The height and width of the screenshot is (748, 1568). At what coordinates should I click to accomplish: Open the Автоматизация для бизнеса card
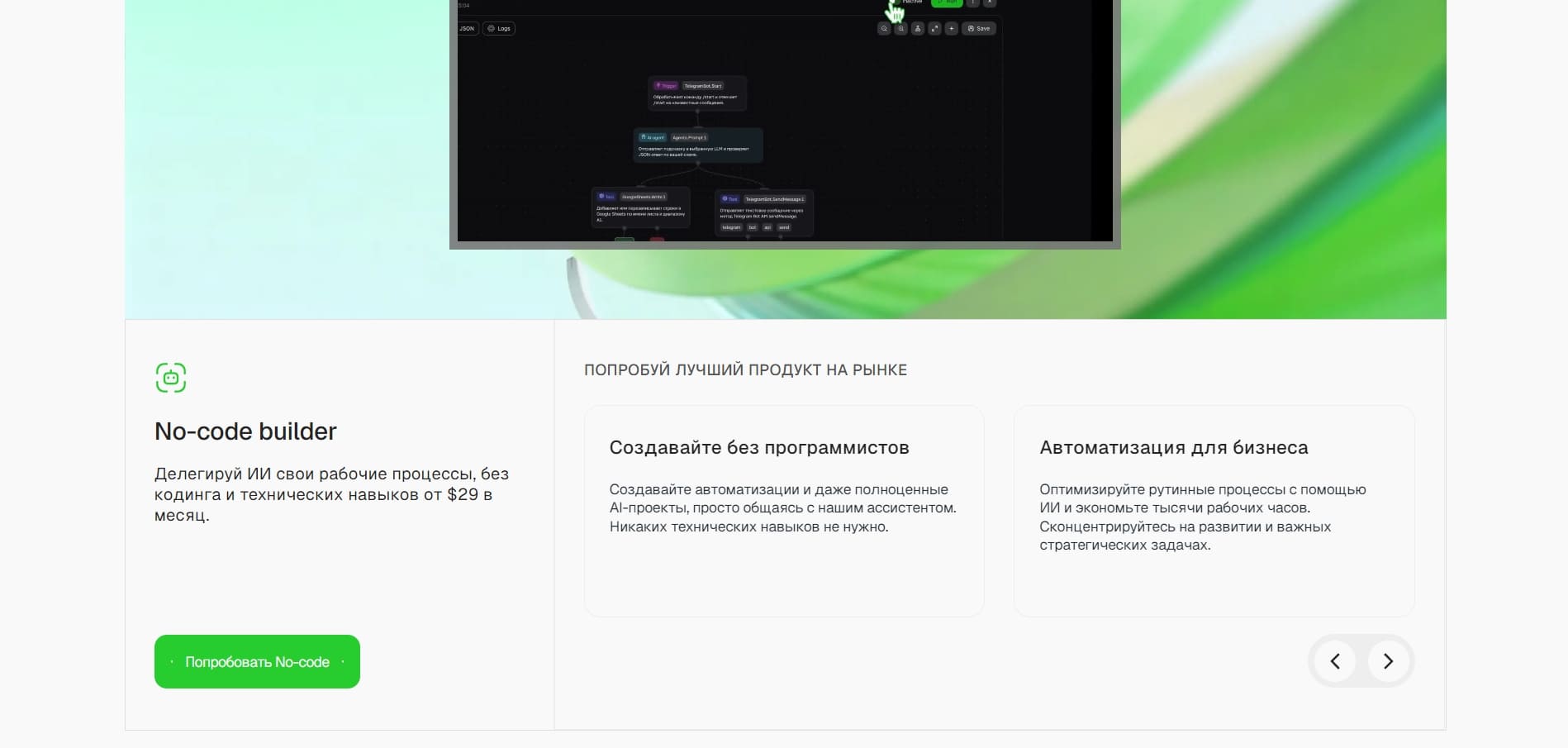[1214, 511]
